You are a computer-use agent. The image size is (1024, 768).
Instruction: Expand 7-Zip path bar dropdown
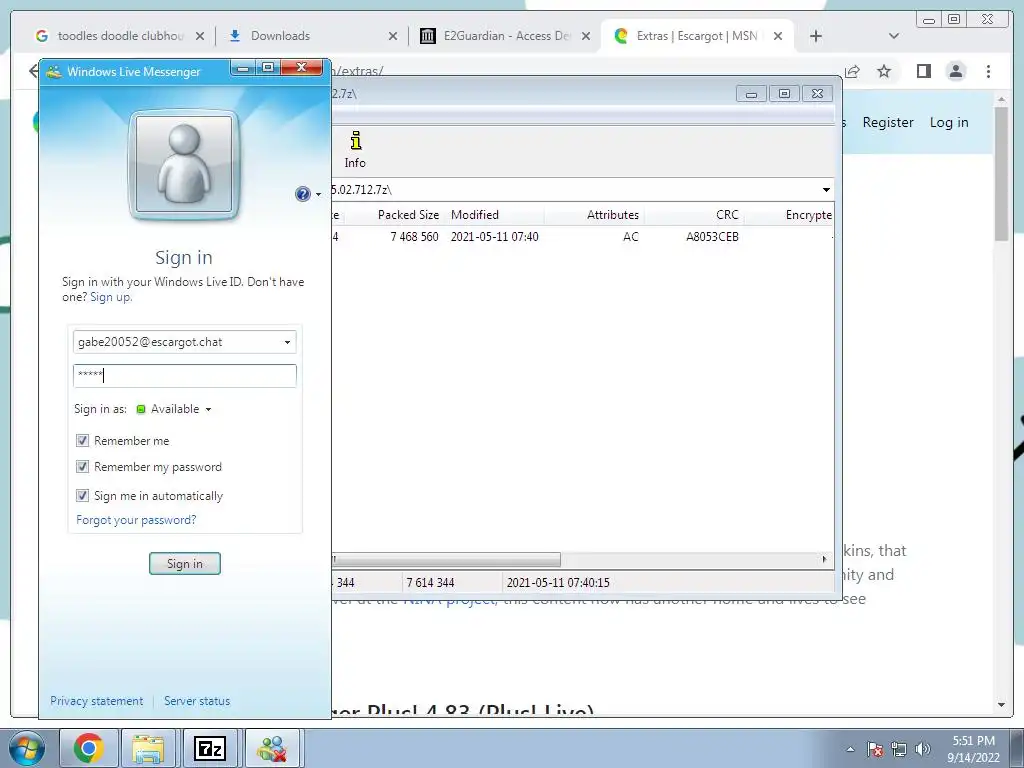826,190
